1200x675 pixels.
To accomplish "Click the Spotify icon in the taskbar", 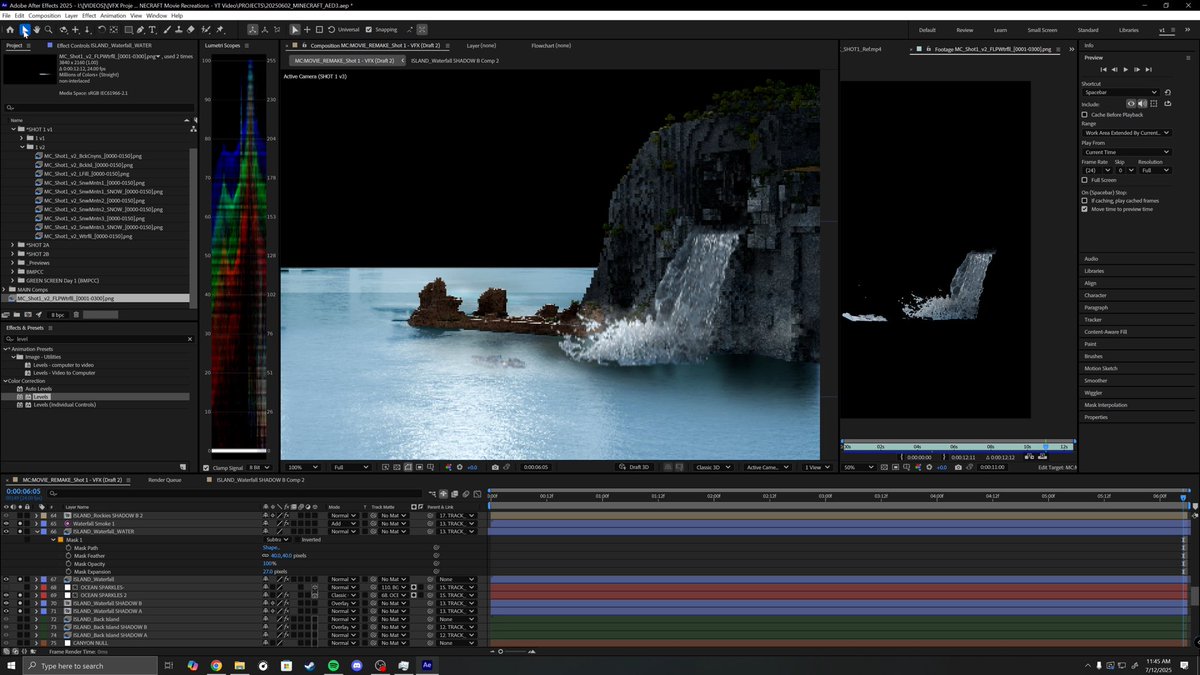I will coord(333,665).
